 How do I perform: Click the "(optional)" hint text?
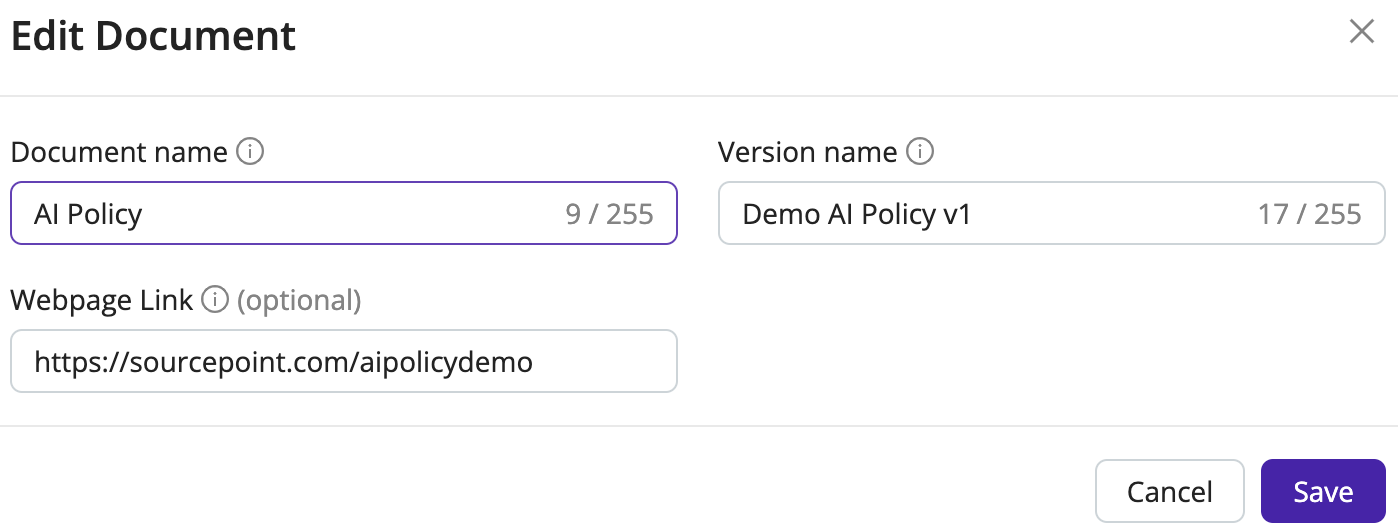299,300
